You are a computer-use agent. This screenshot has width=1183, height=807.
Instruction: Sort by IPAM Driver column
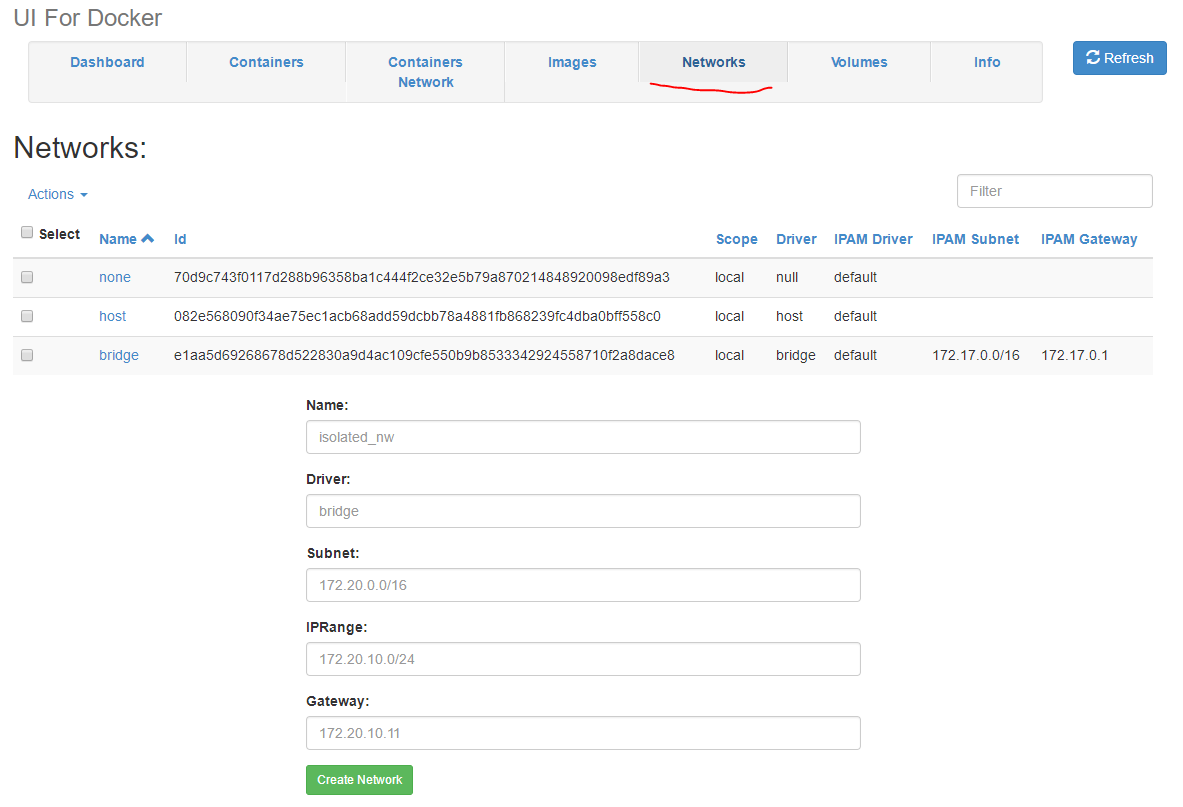point(873,239)
